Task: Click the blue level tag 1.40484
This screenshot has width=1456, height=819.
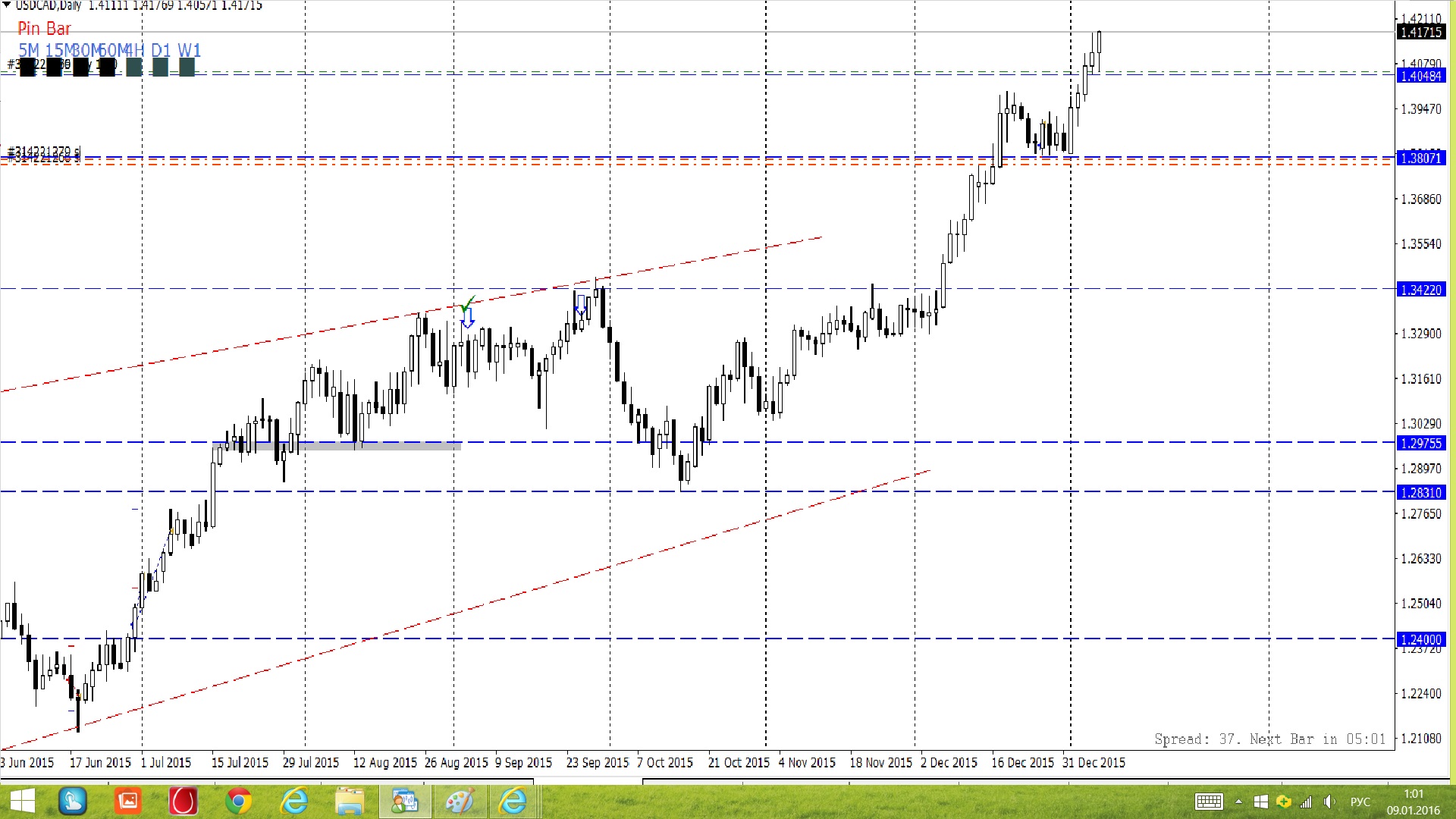Action: (x=1421, y=76)
